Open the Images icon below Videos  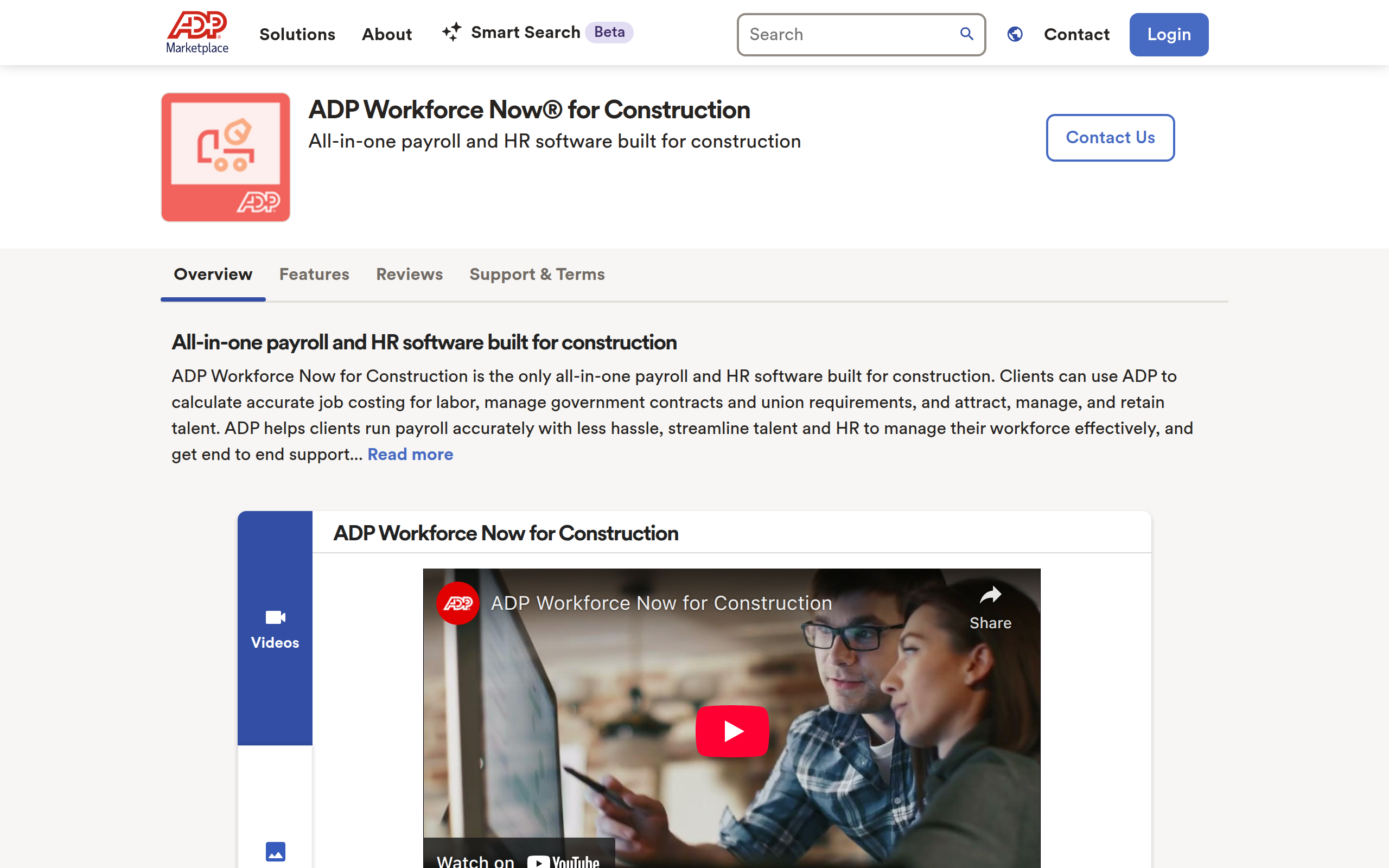(x=275, y=852)
